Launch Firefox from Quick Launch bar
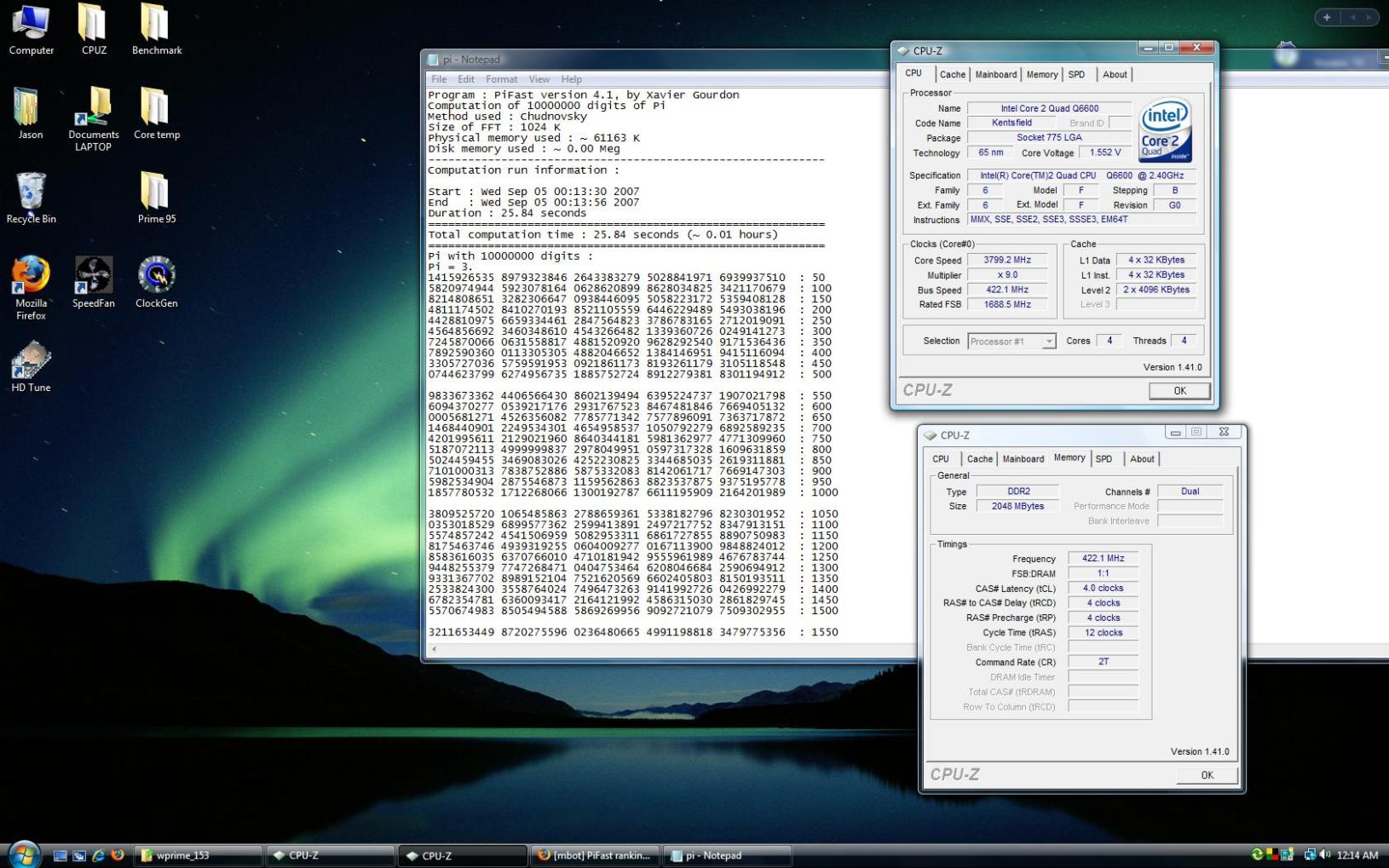 117,855
